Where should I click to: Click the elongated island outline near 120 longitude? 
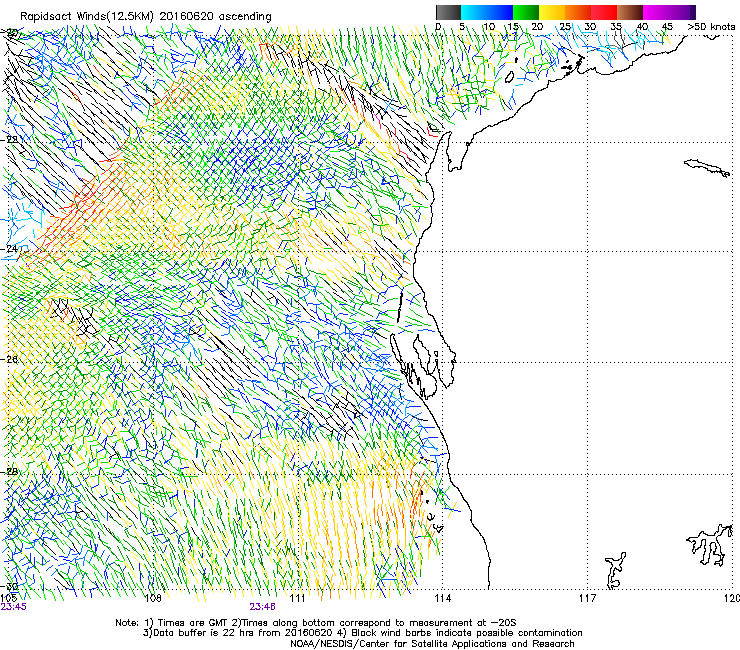(x=707, y=168)
